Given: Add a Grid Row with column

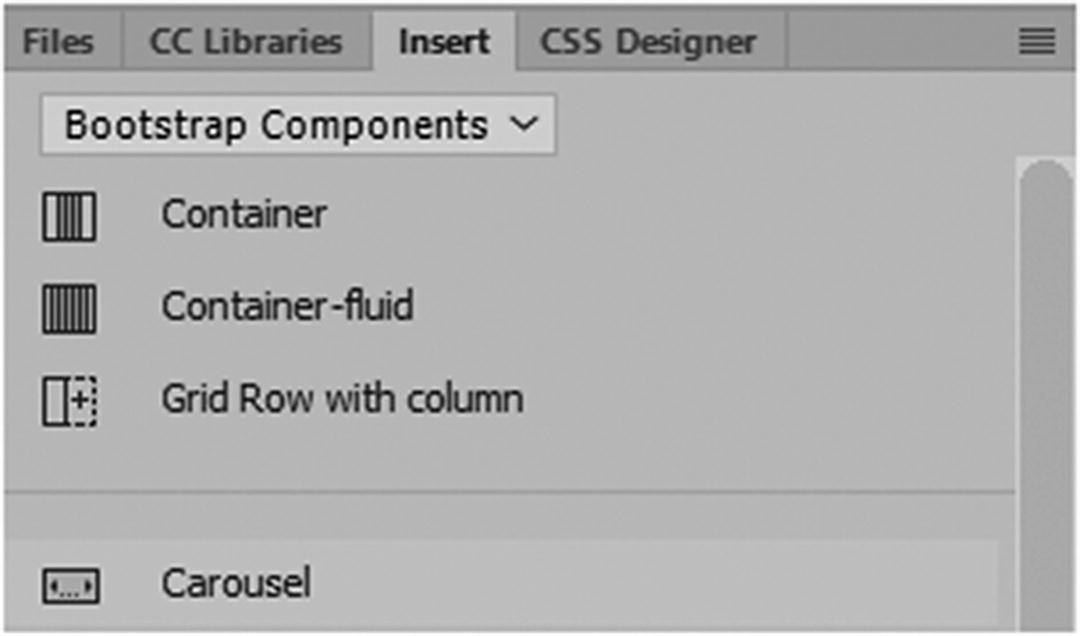Looking at the screenshot, I should pos(342,399).
